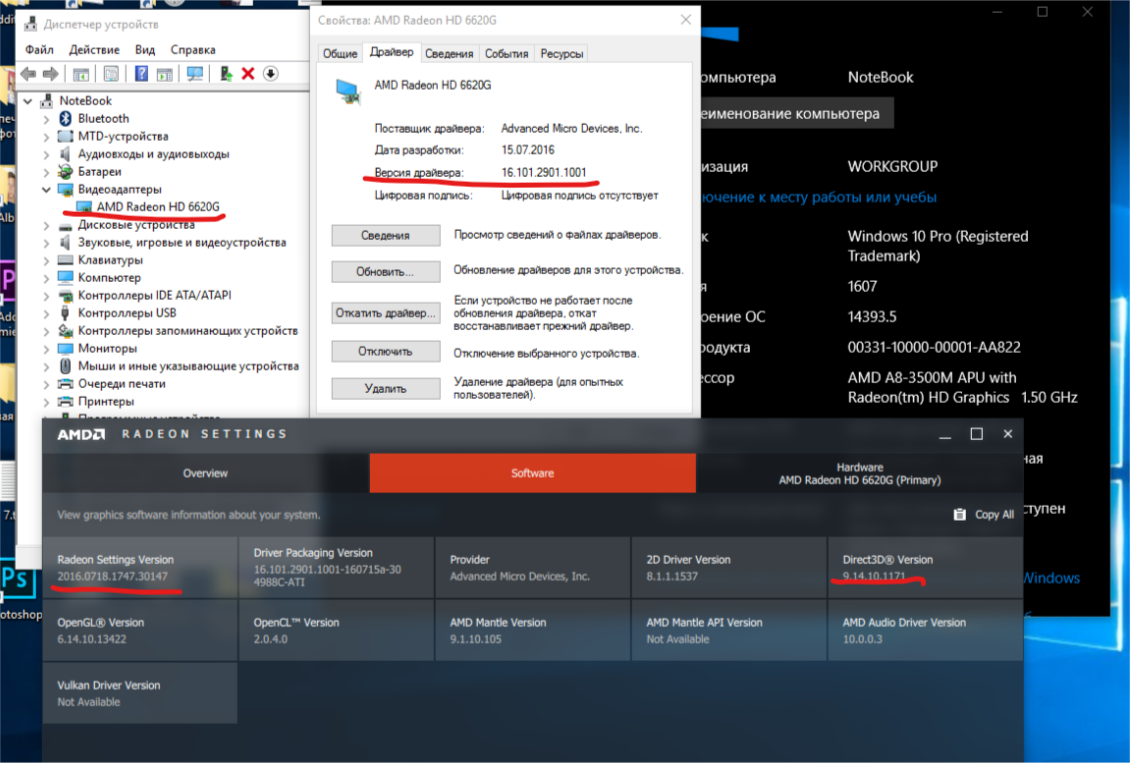The image size is (1130, 763).
Task: Open the Действие menu
Action: [x=94, y=49]
